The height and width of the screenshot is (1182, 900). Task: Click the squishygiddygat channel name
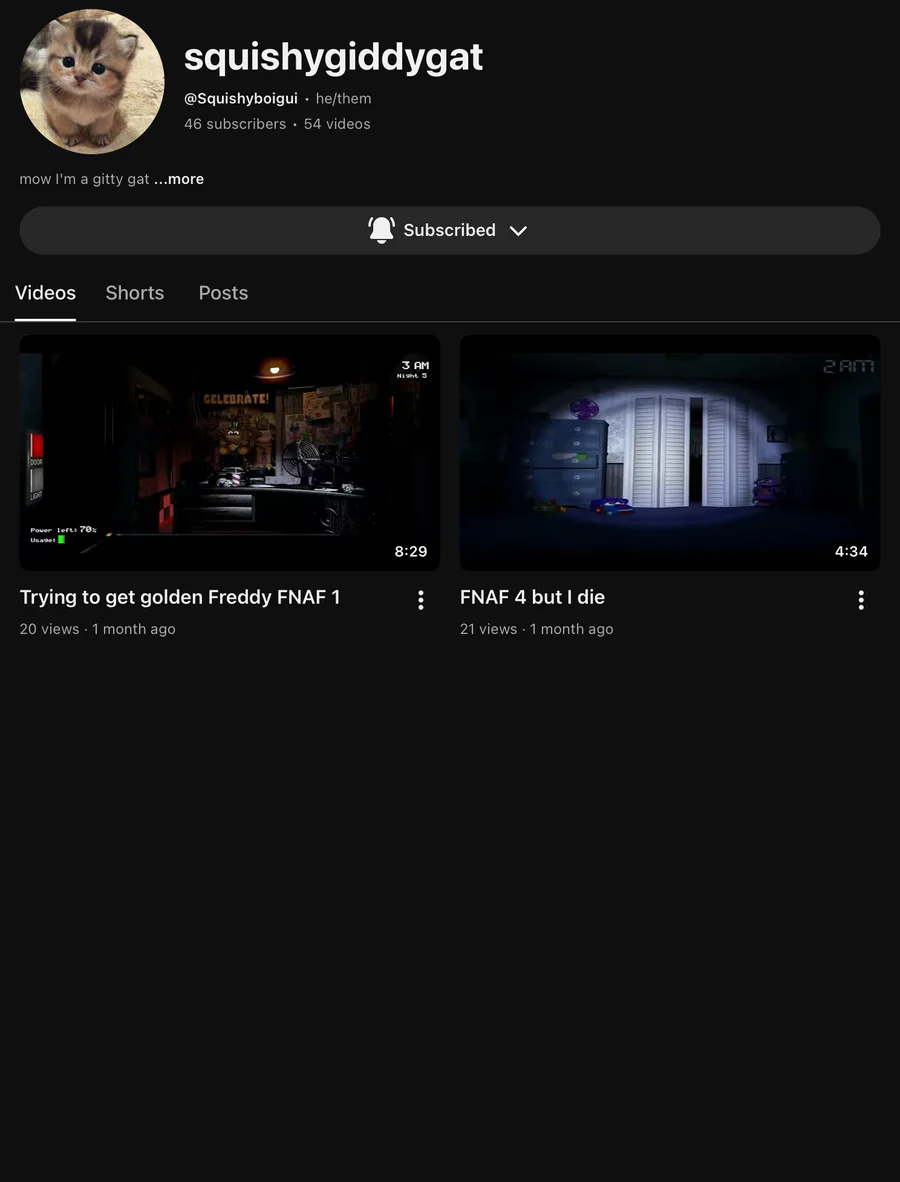[333, 57]
